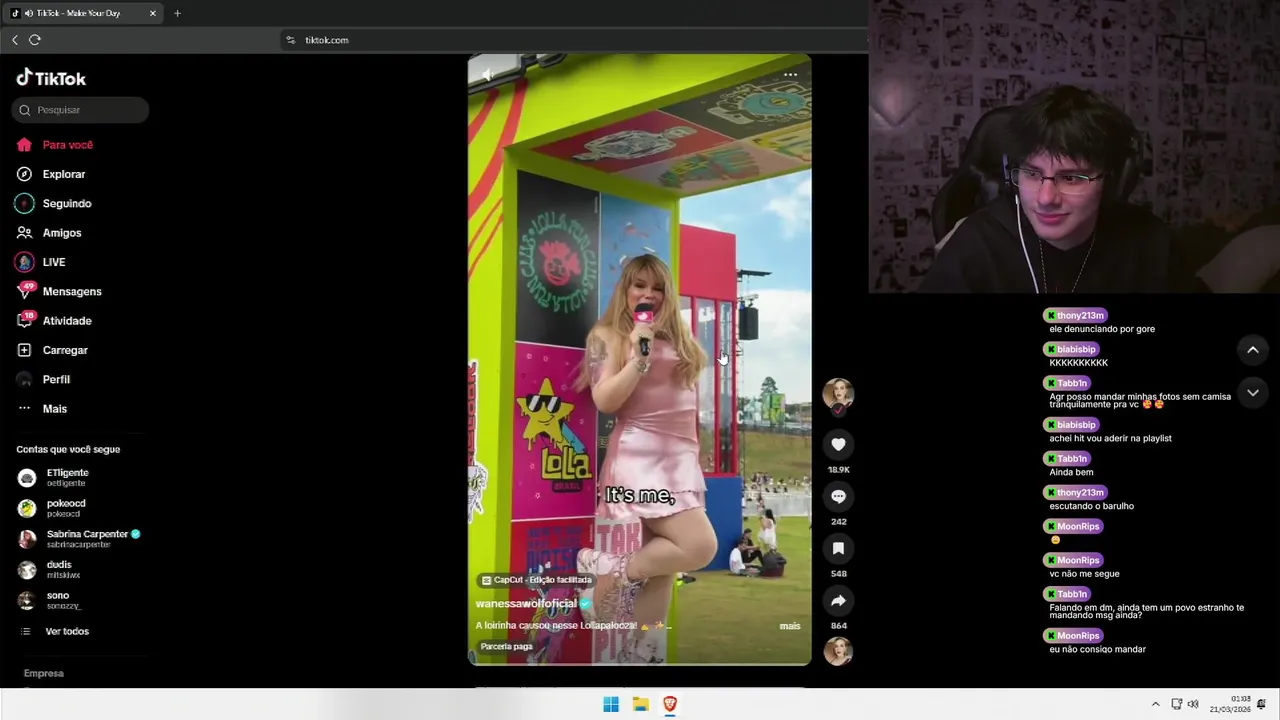1280x720 pixels.
Task: Click chat username thony213m above 'ele denunciando'
Action: pyautogui.click(x=1075, y=315)
